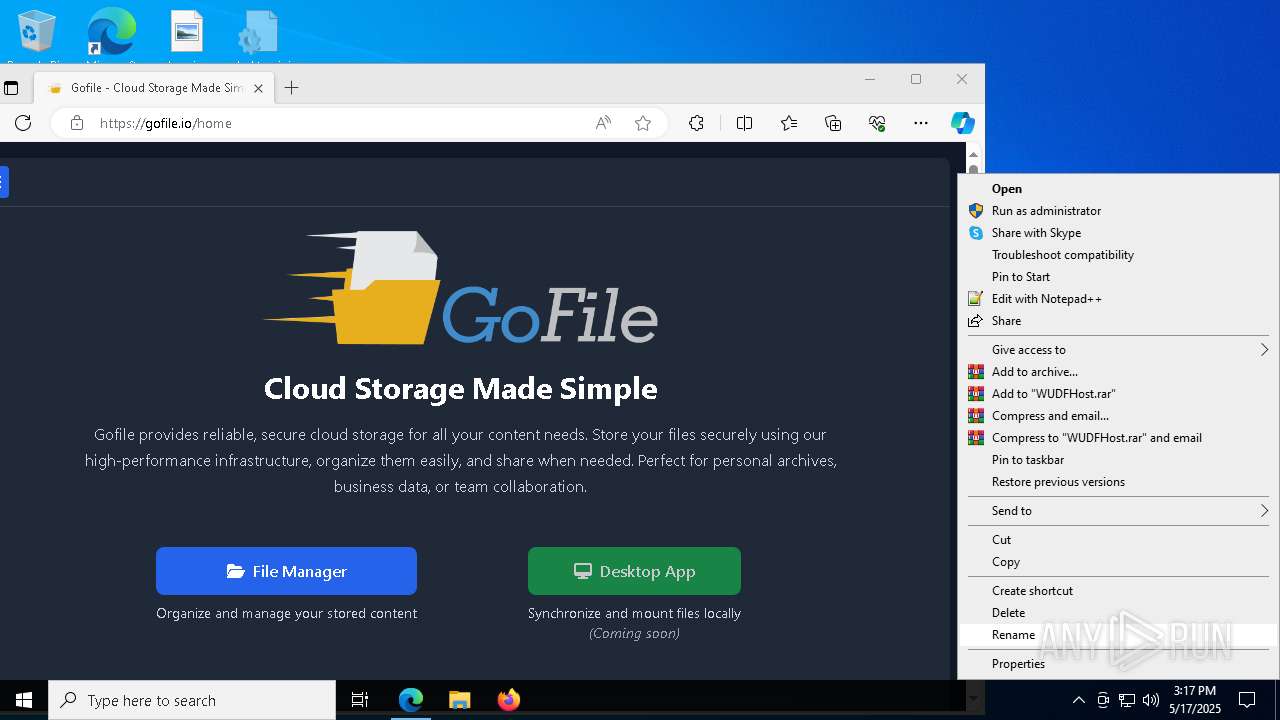The height and width of the screenshot is (720, 1280).
Task: Select Delete from context menu
Action: click(x=1118, y=613)
